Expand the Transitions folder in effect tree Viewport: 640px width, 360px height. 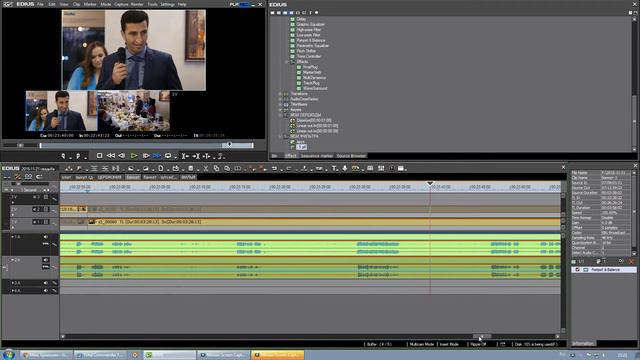[x=280, y=94]
